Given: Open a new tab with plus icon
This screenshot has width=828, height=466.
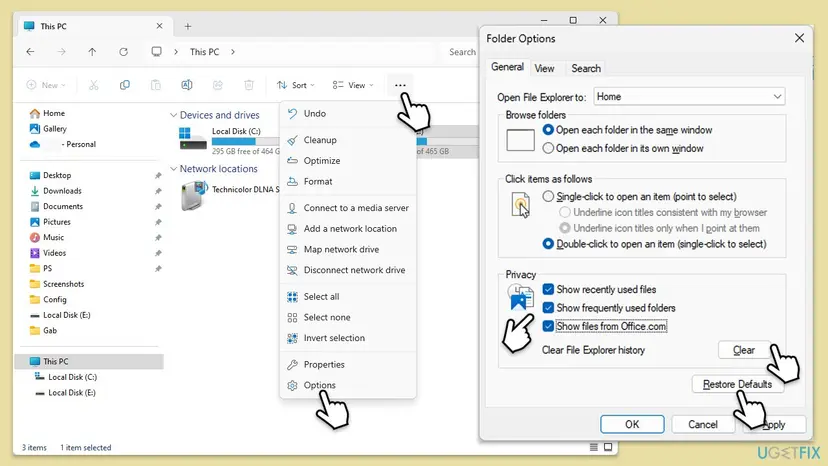Looking at the screenshot, I should point(187,26).
